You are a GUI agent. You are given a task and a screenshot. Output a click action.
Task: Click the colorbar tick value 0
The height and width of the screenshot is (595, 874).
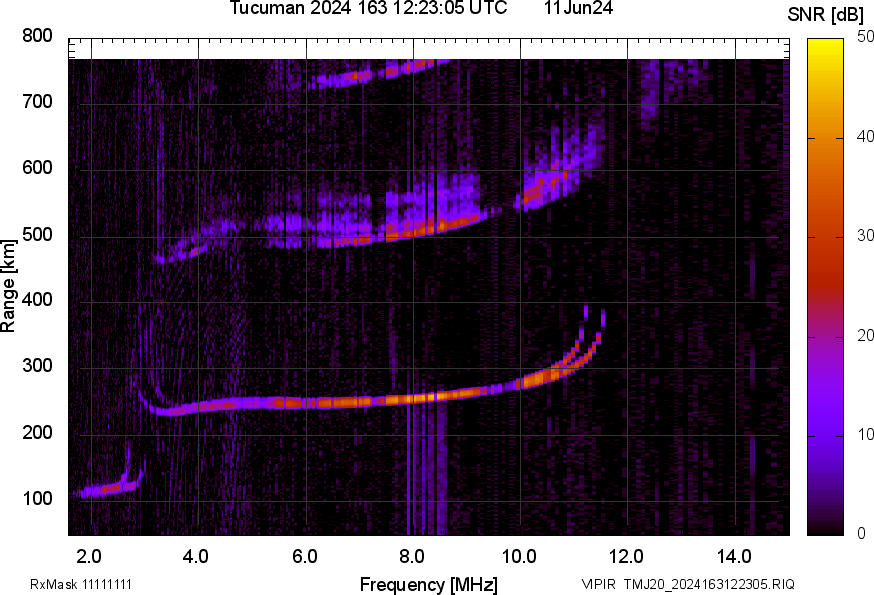(x=862, y=534)
